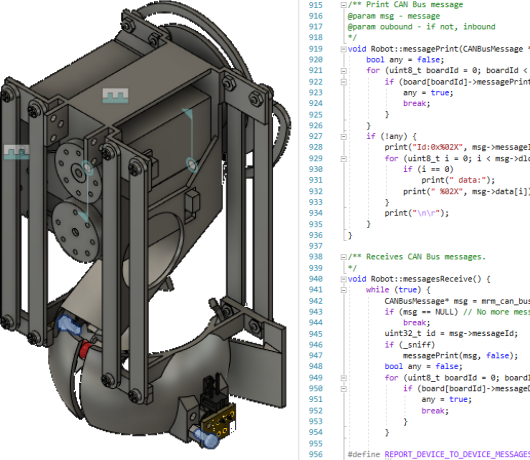Click the joint icon beside the left rail
Viewport: 530px width, 460px height.
17,152
